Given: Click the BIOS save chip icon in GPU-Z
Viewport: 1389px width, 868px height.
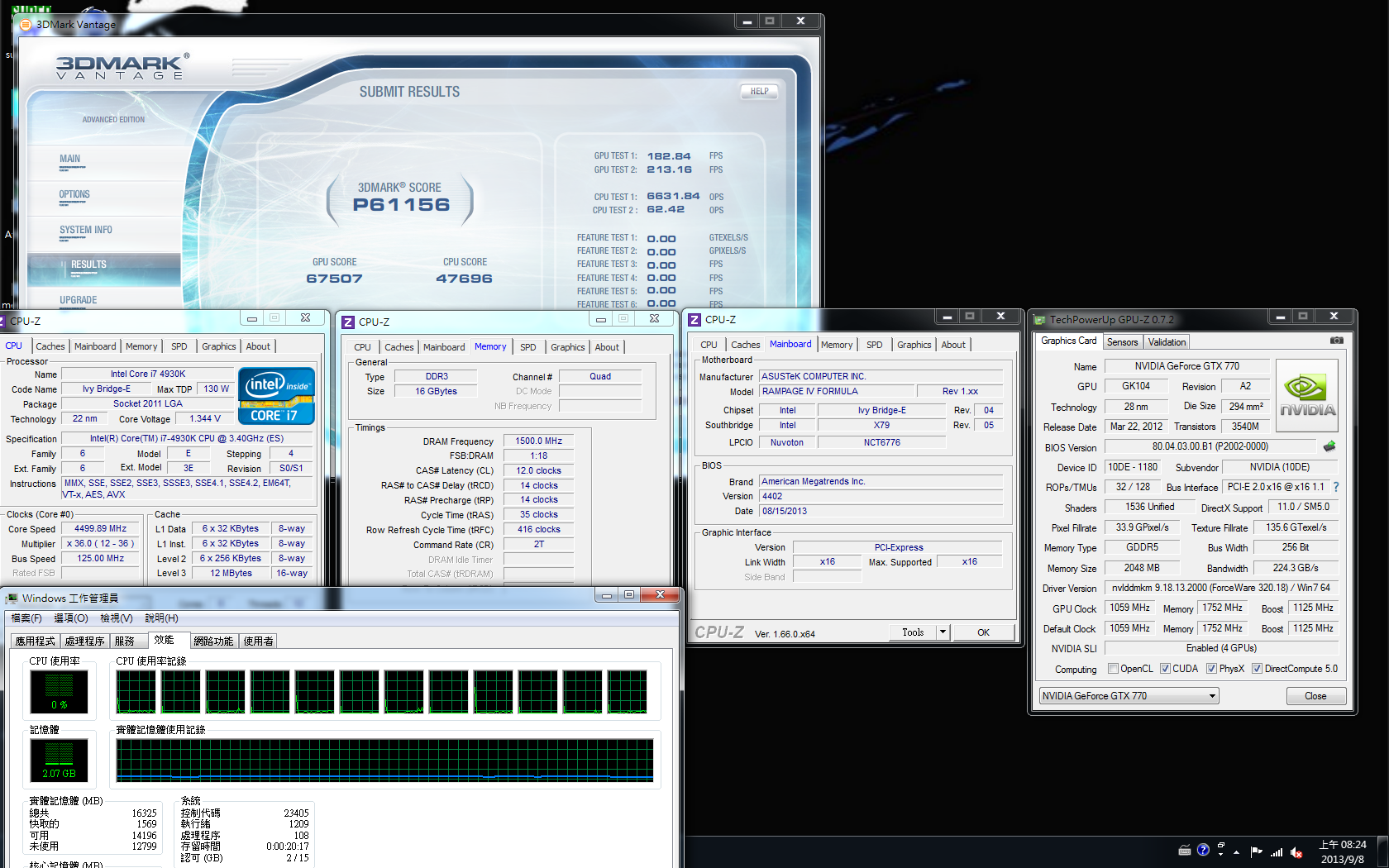Looking at the screenshot, I should click(1329, 446).
